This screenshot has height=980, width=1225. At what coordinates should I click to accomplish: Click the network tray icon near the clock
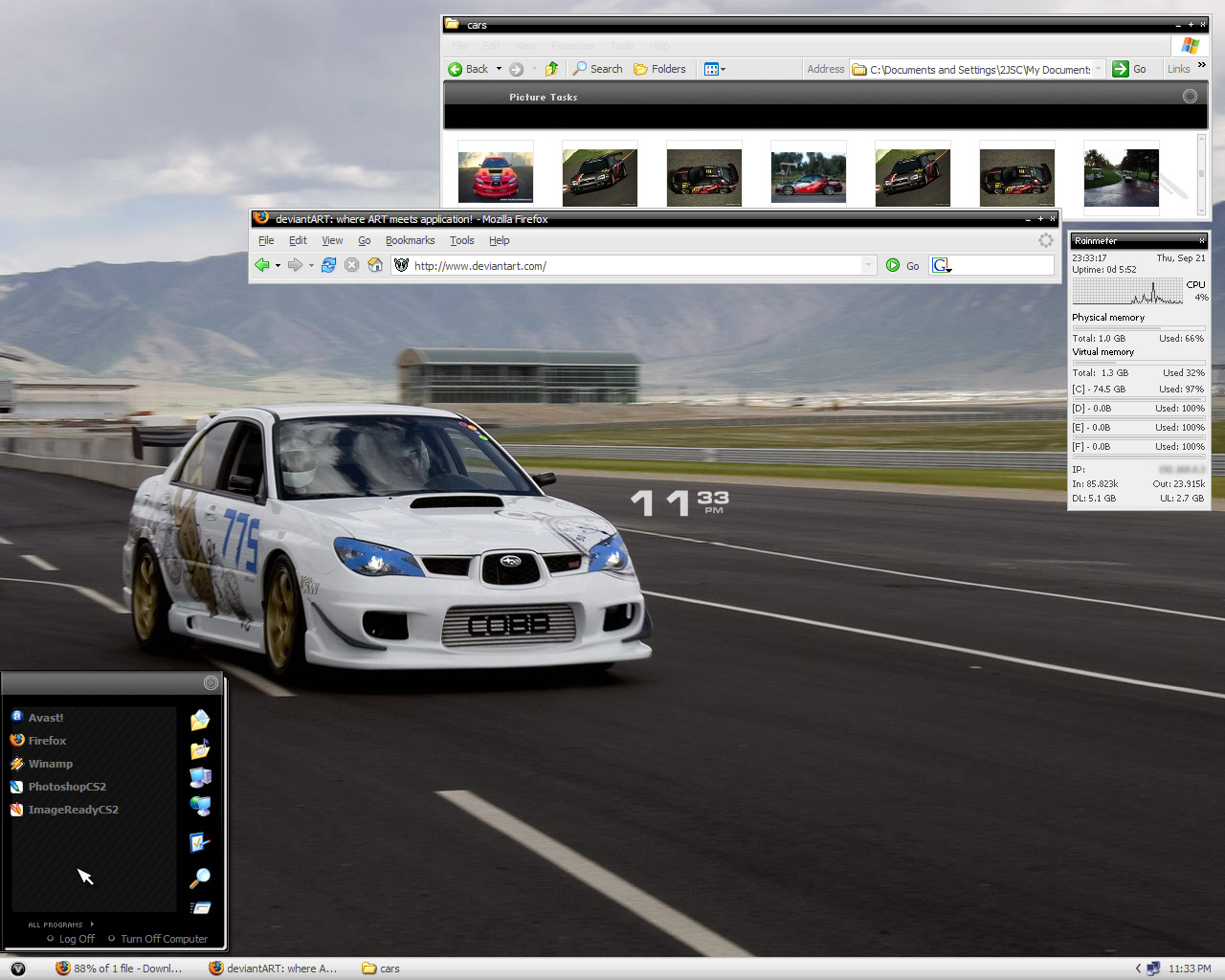click(x=1153, y=969)
